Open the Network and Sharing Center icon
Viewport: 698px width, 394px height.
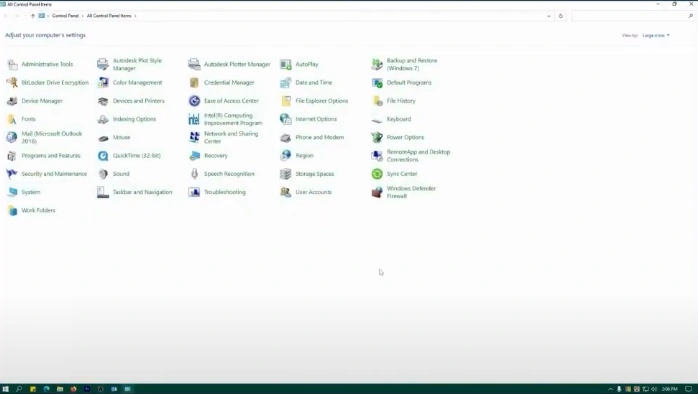point(194,138)
